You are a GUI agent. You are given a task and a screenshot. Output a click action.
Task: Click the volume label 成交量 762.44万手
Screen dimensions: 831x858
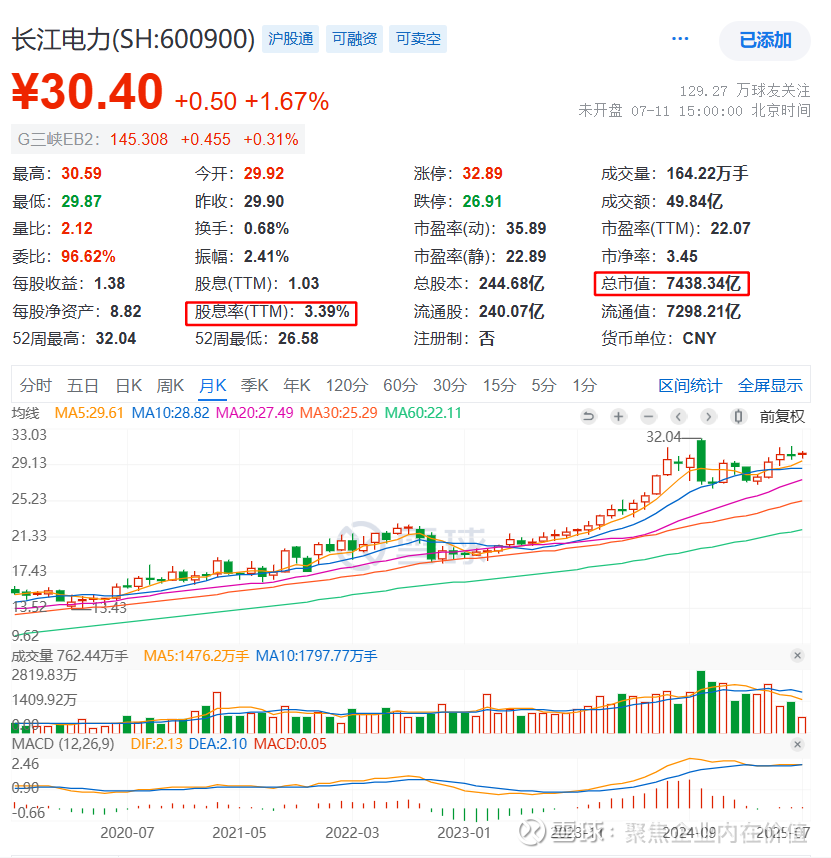pos(70,656)
